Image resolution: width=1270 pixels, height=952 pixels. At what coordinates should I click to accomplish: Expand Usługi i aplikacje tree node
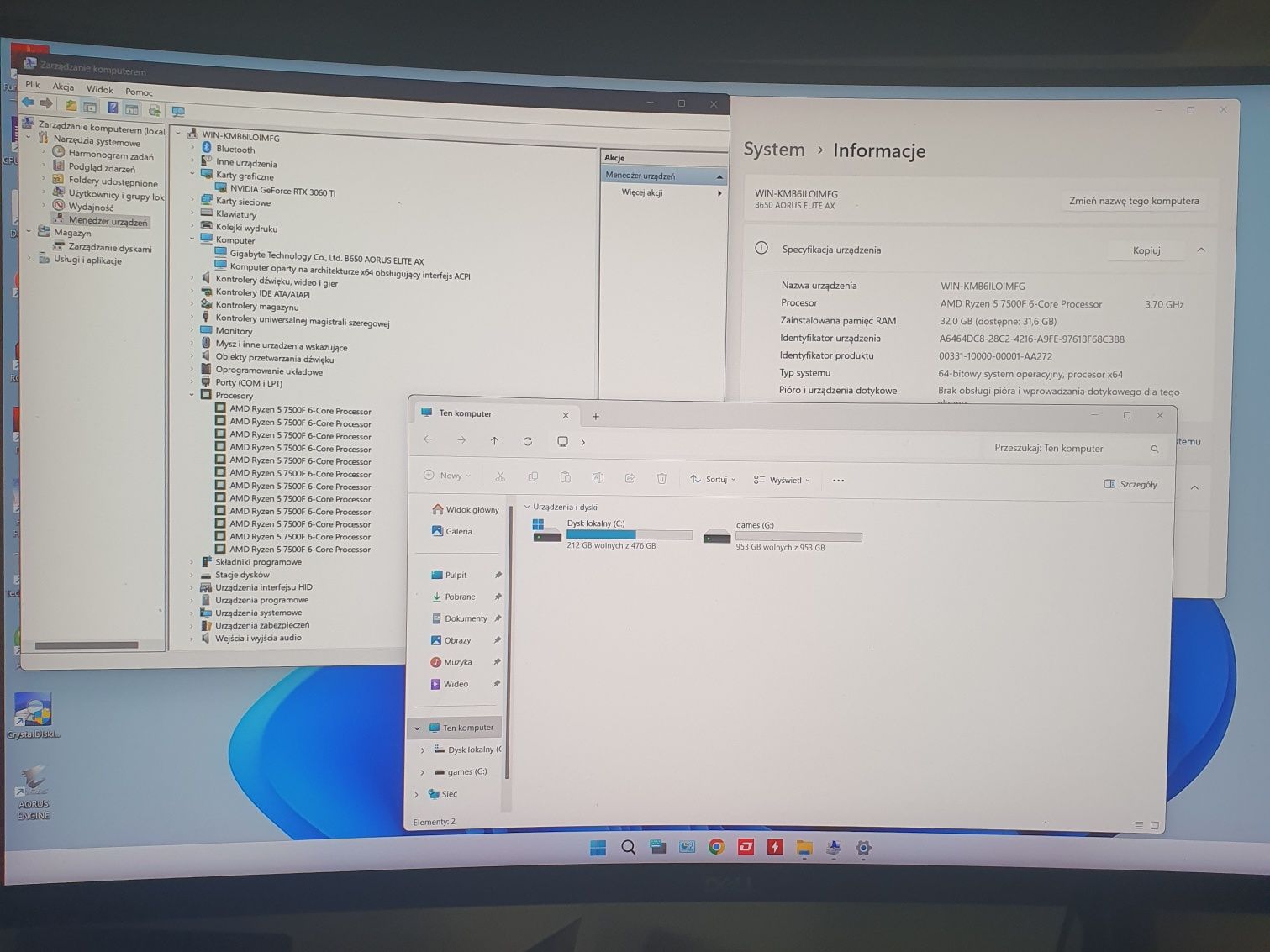(29, 259)
